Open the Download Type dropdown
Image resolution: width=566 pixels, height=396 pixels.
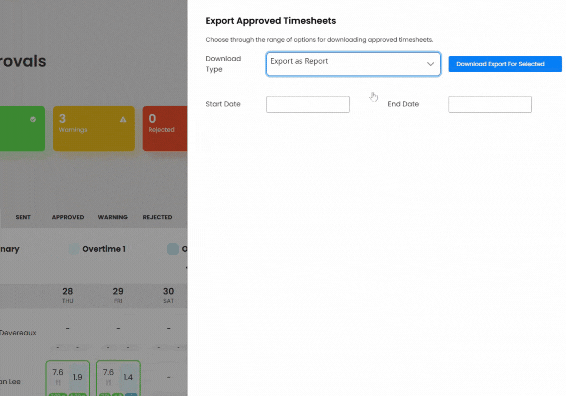tap(353, 64)
